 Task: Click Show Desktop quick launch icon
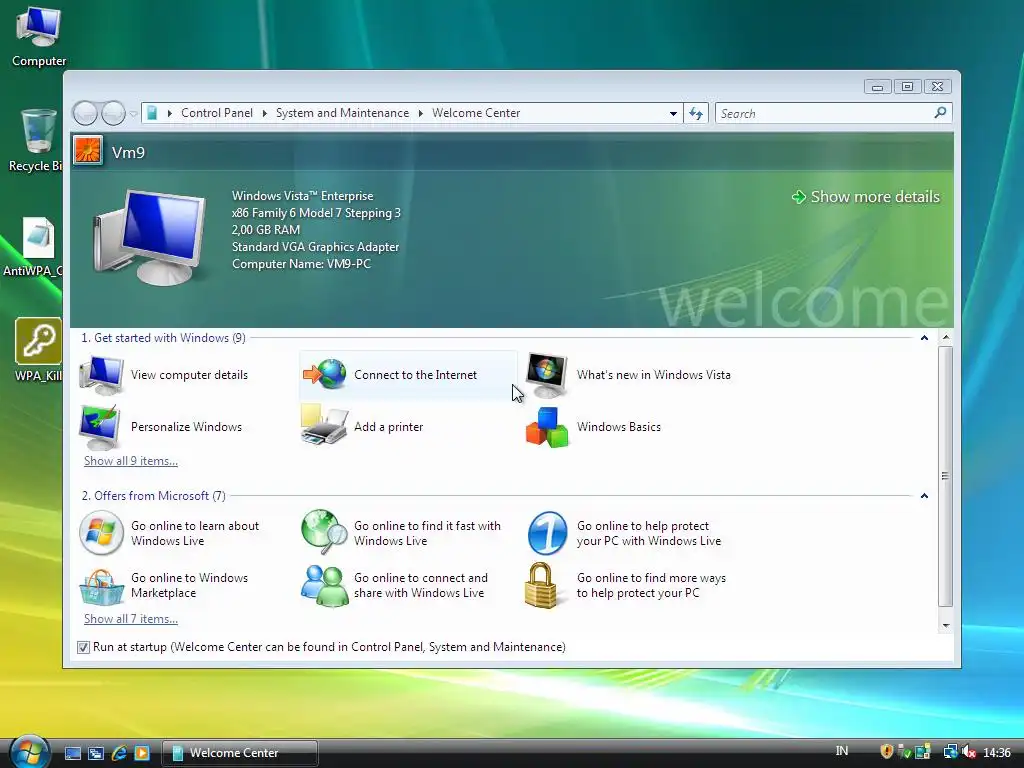72,753
